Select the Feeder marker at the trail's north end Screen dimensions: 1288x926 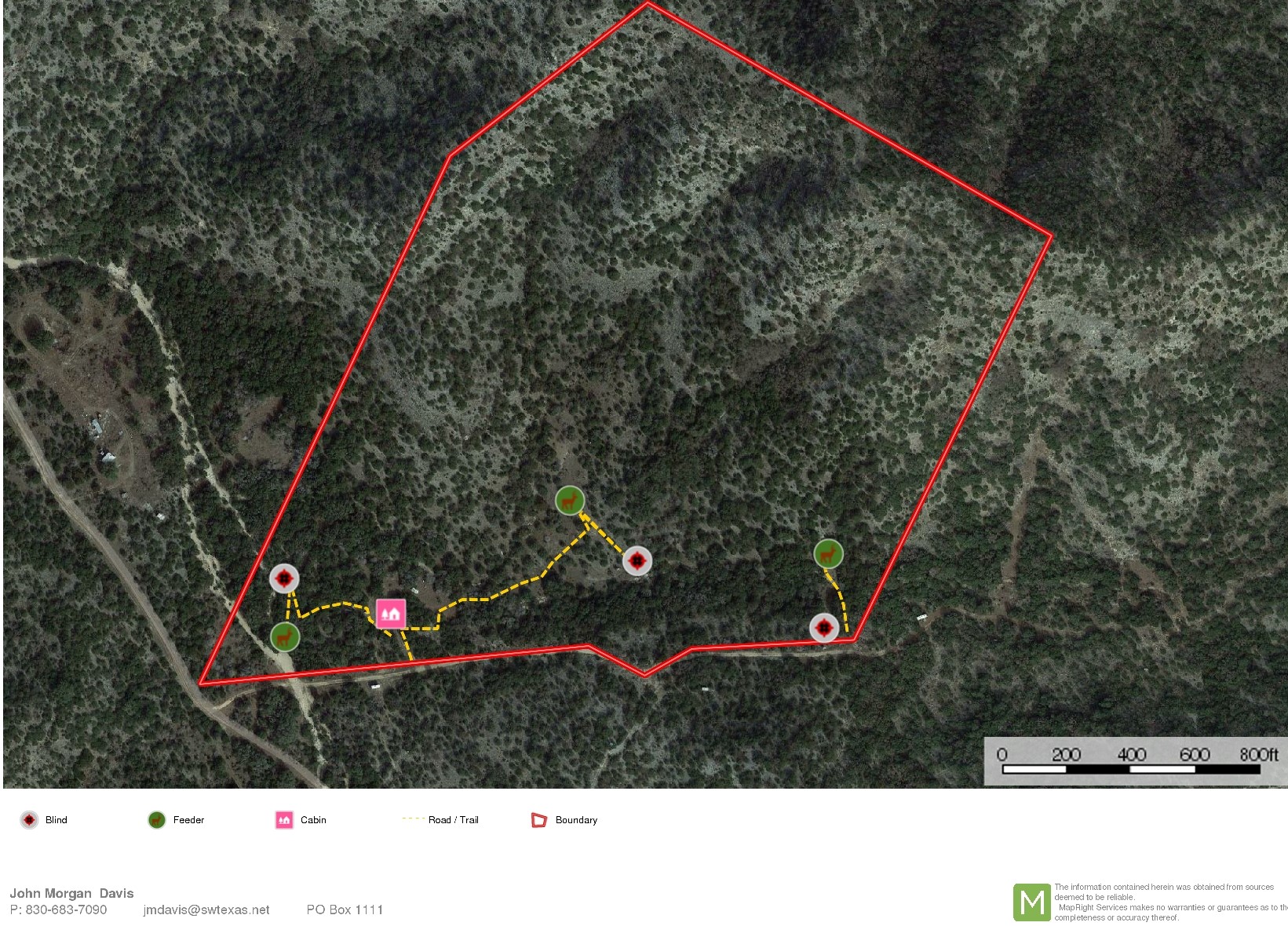(x=570, y=500)
